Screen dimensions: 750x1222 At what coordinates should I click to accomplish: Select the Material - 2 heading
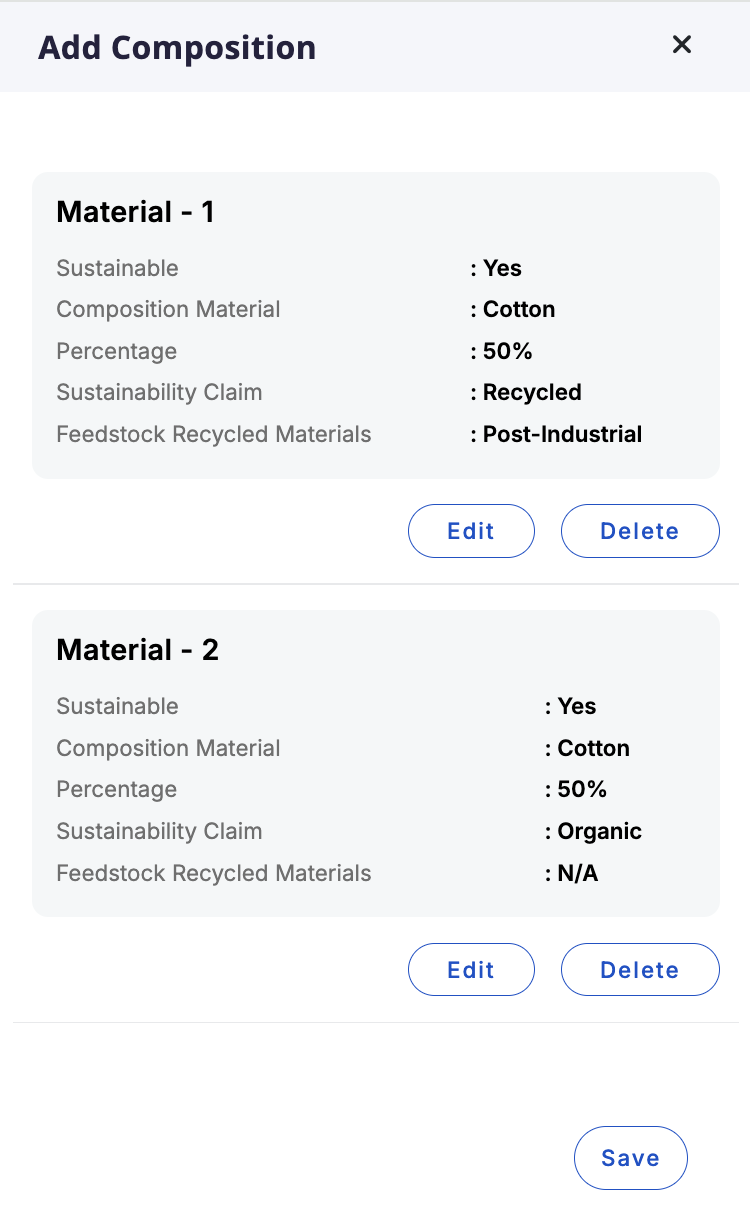137,650
